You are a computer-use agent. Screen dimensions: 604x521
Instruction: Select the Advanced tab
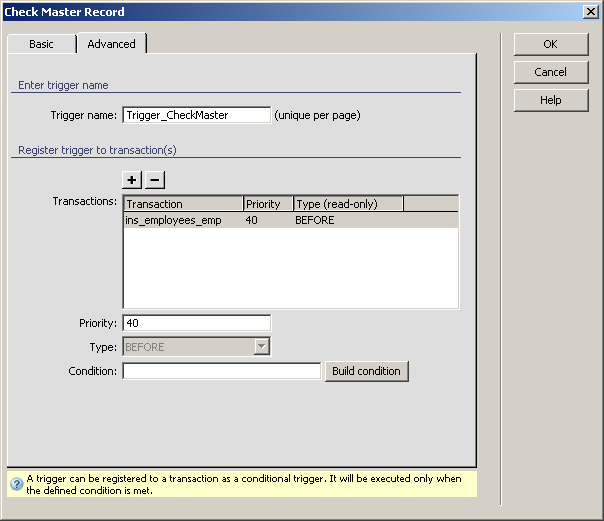tap(111, 44)
